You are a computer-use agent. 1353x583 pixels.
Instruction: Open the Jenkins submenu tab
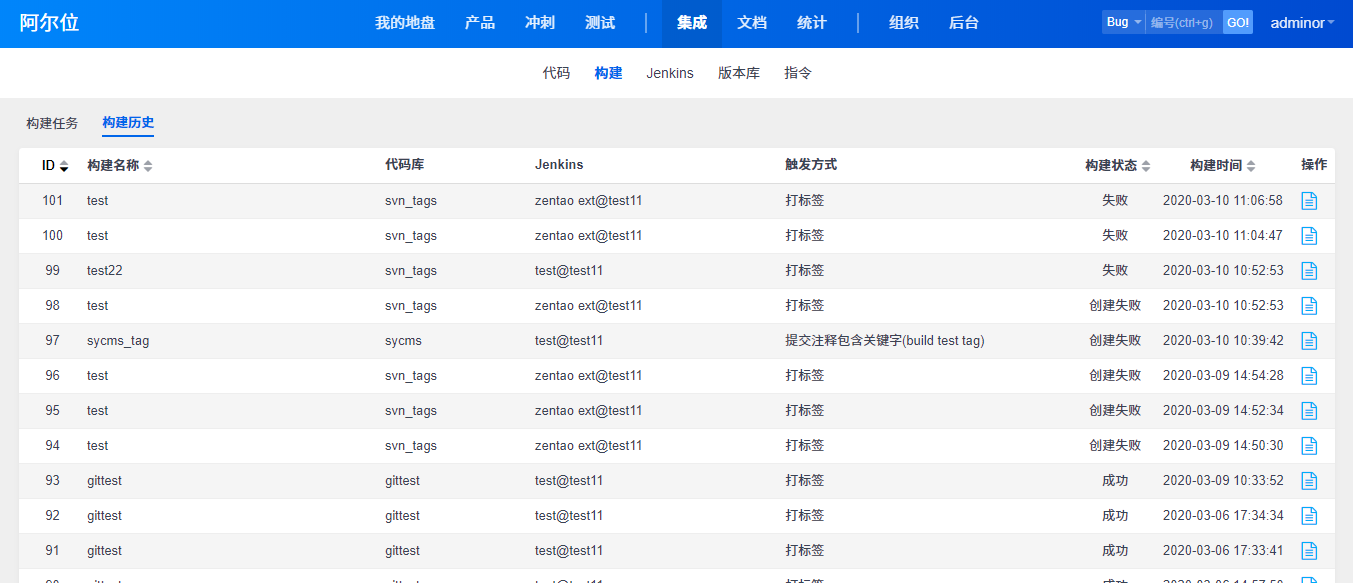(x=669, y=73)
